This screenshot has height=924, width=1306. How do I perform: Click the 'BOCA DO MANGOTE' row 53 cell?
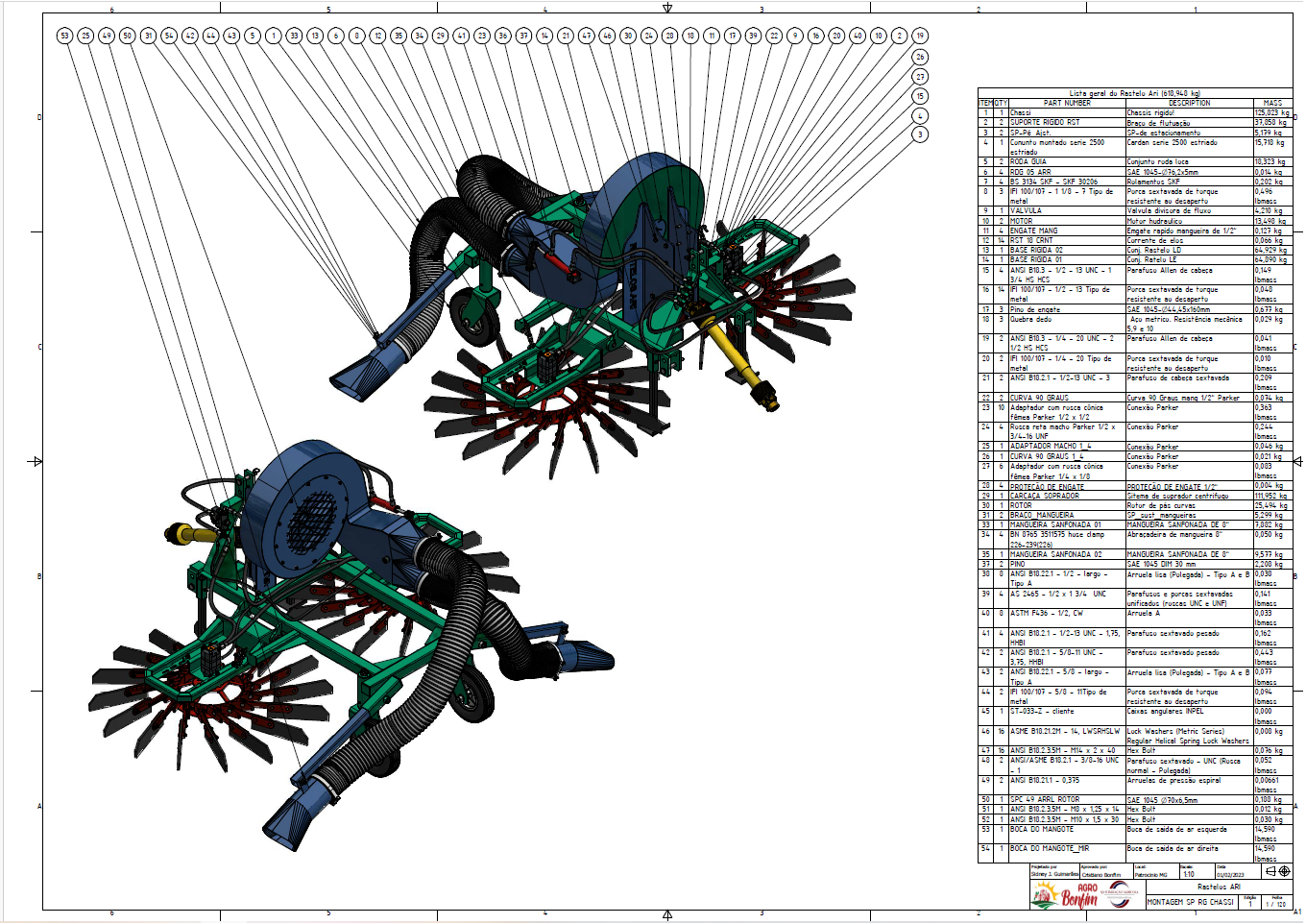[1067, 834]
